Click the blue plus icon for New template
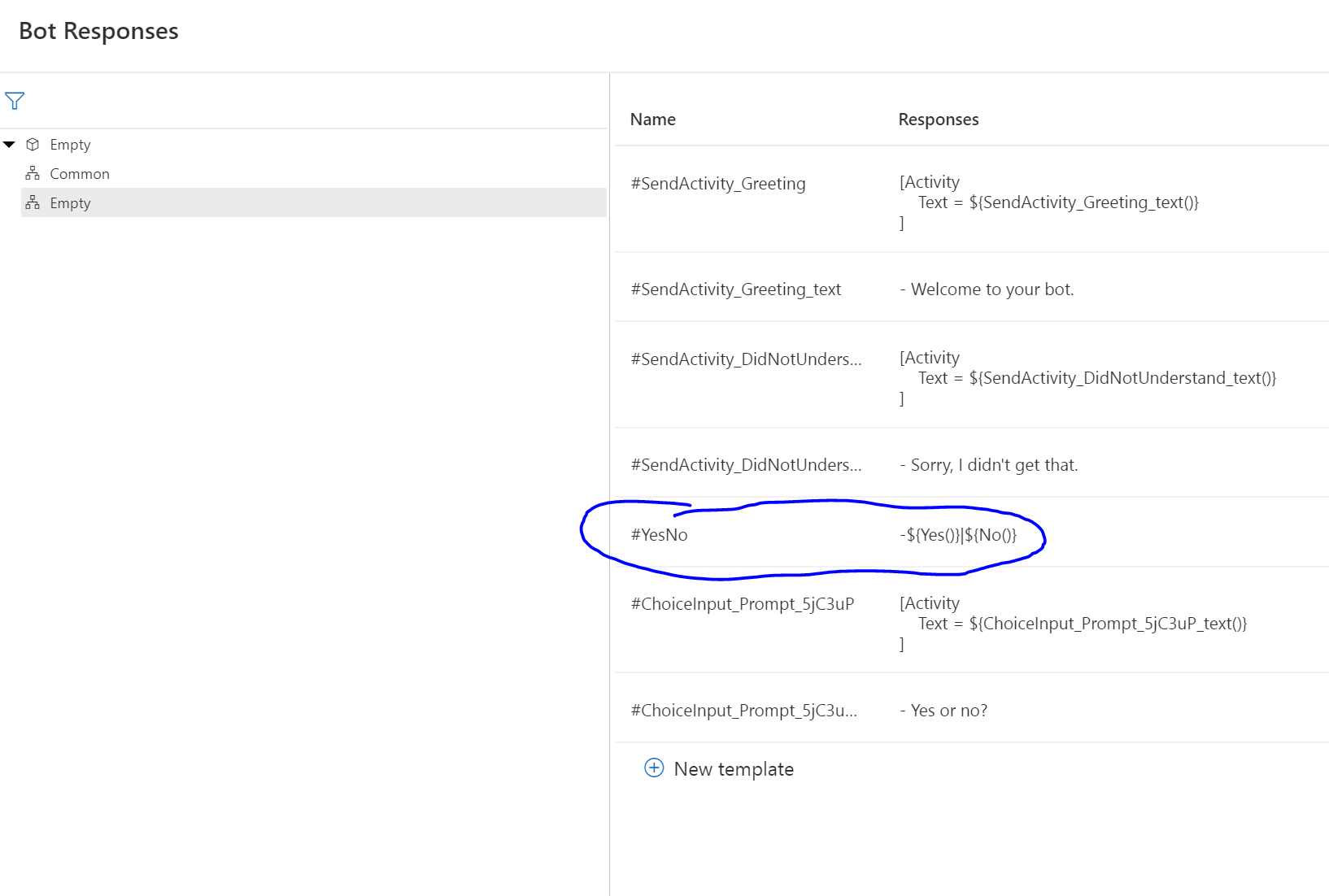Viewport: 1329px width, 896px height. tap(653, 768)
